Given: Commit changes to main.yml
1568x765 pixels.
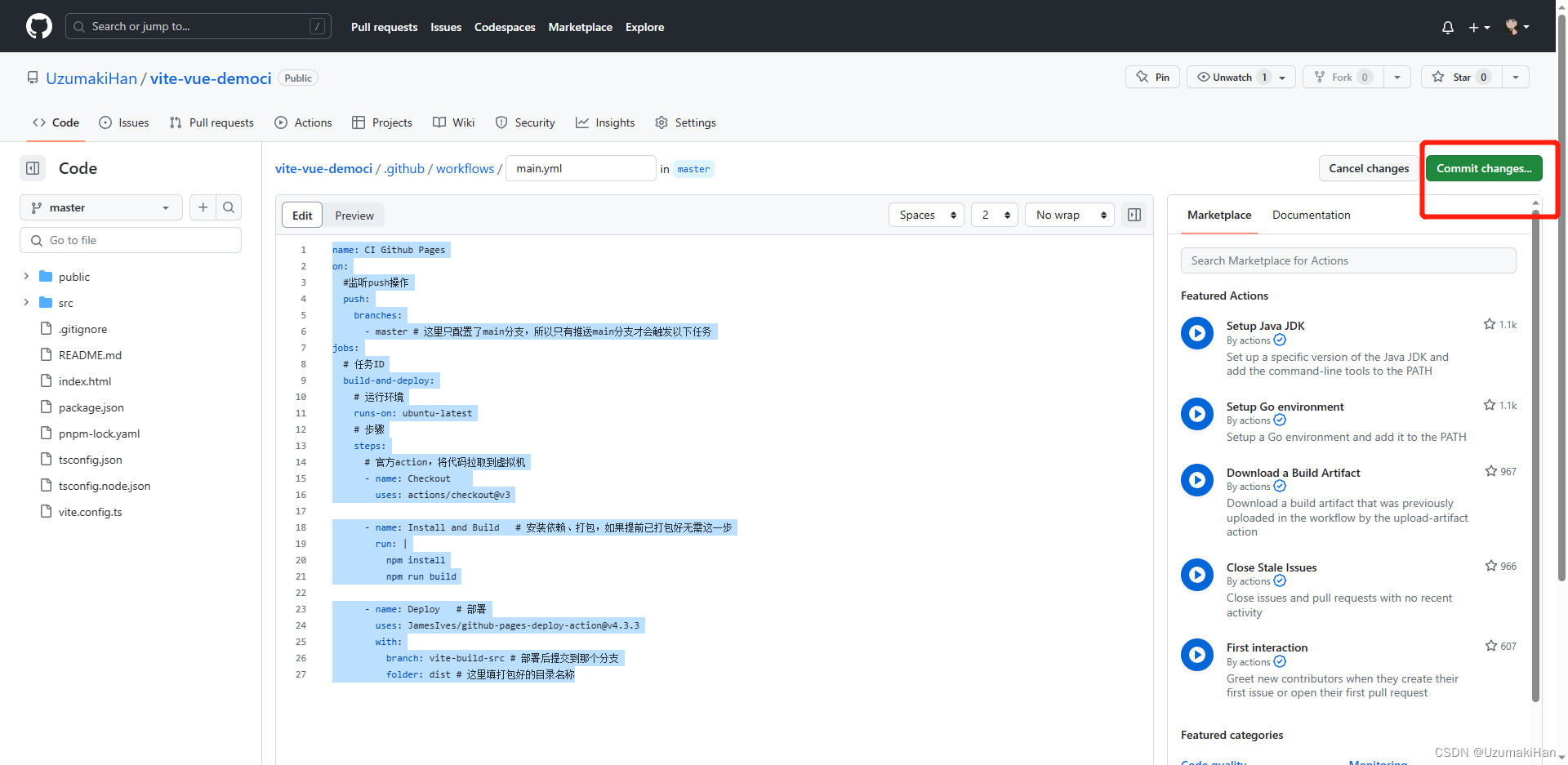Looking at the screenshot, I should coord(1484,168).
